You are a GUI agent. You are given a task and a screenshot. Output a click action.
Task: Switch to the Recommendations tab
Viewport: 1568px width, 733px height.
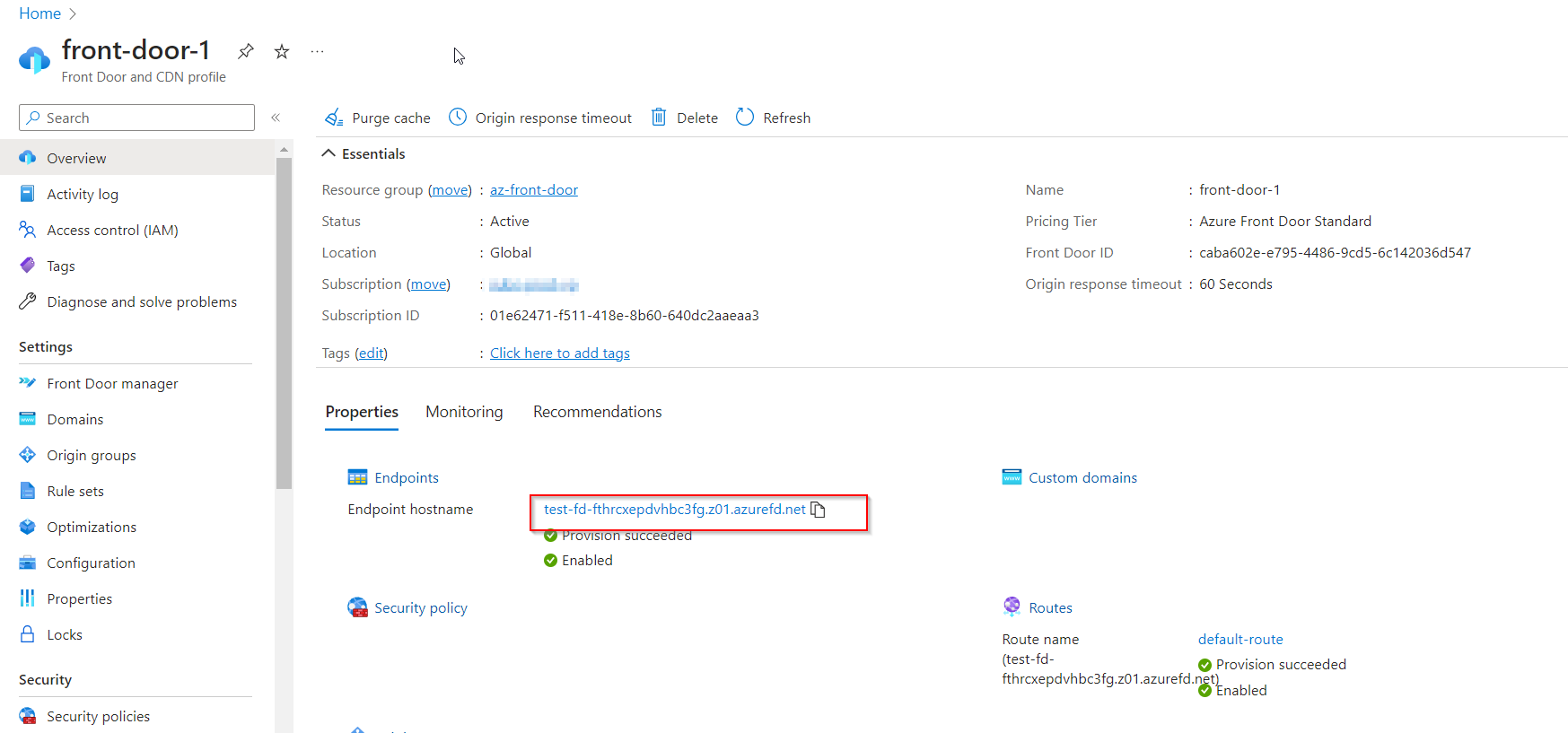point(598,412)
